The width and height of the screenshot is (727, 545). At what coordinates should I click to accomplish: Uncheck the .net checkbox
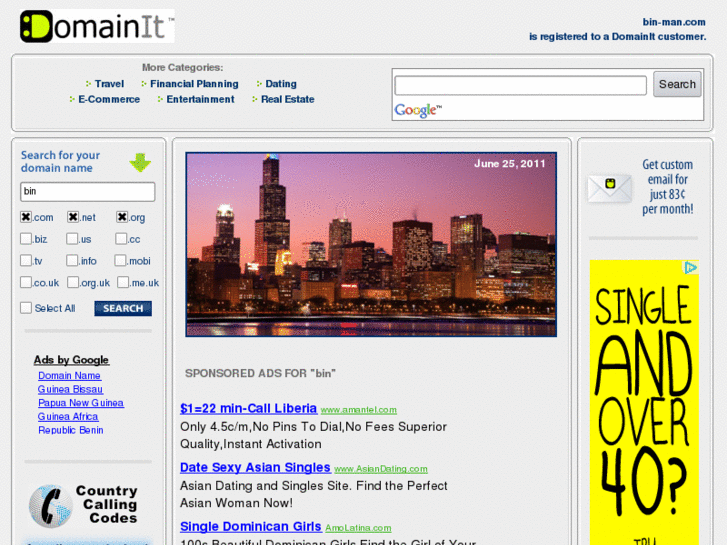coord(73,217)
